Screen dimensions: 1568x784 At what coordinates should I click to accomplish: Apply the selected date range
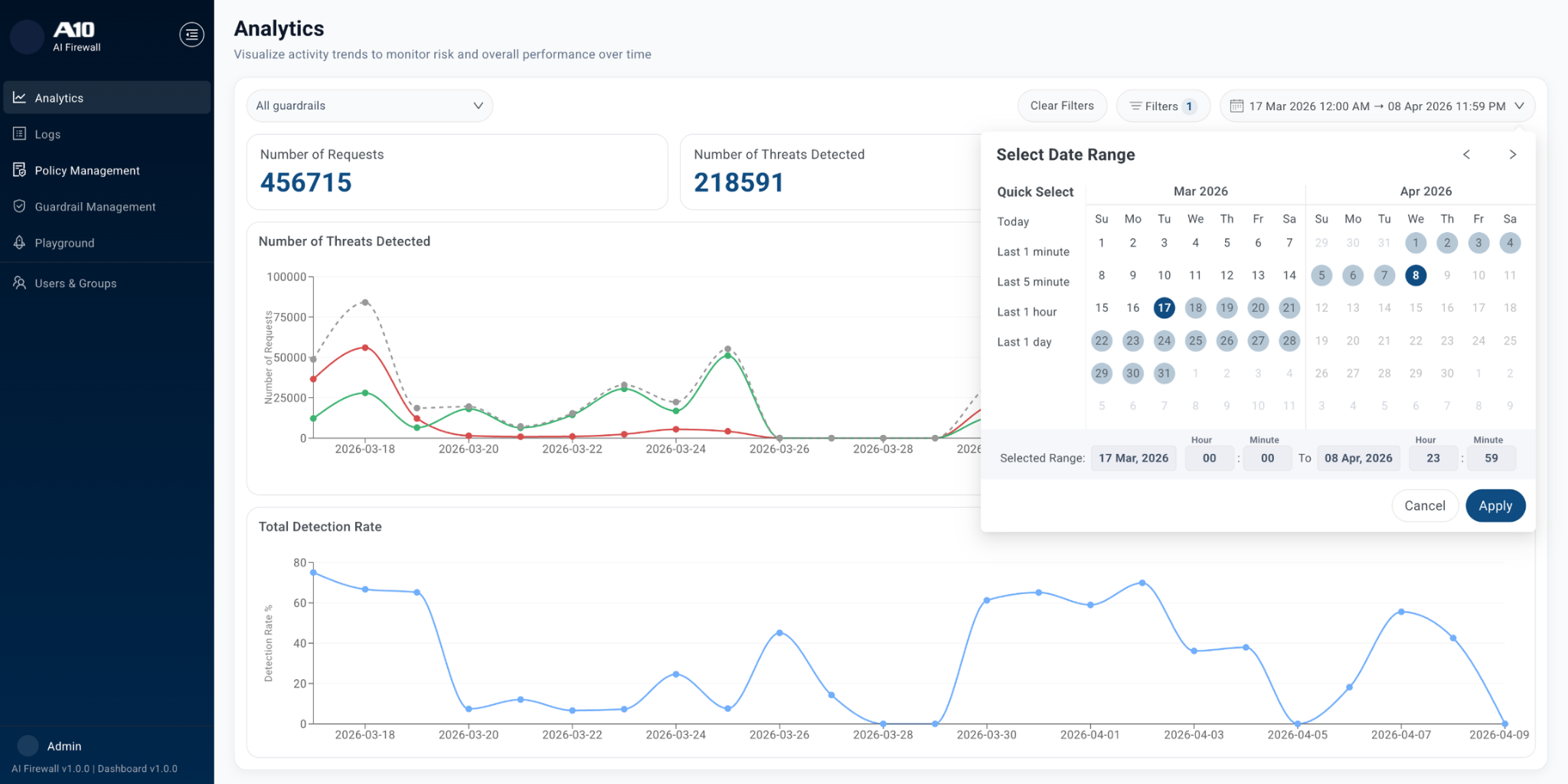tap(1494, 506)
